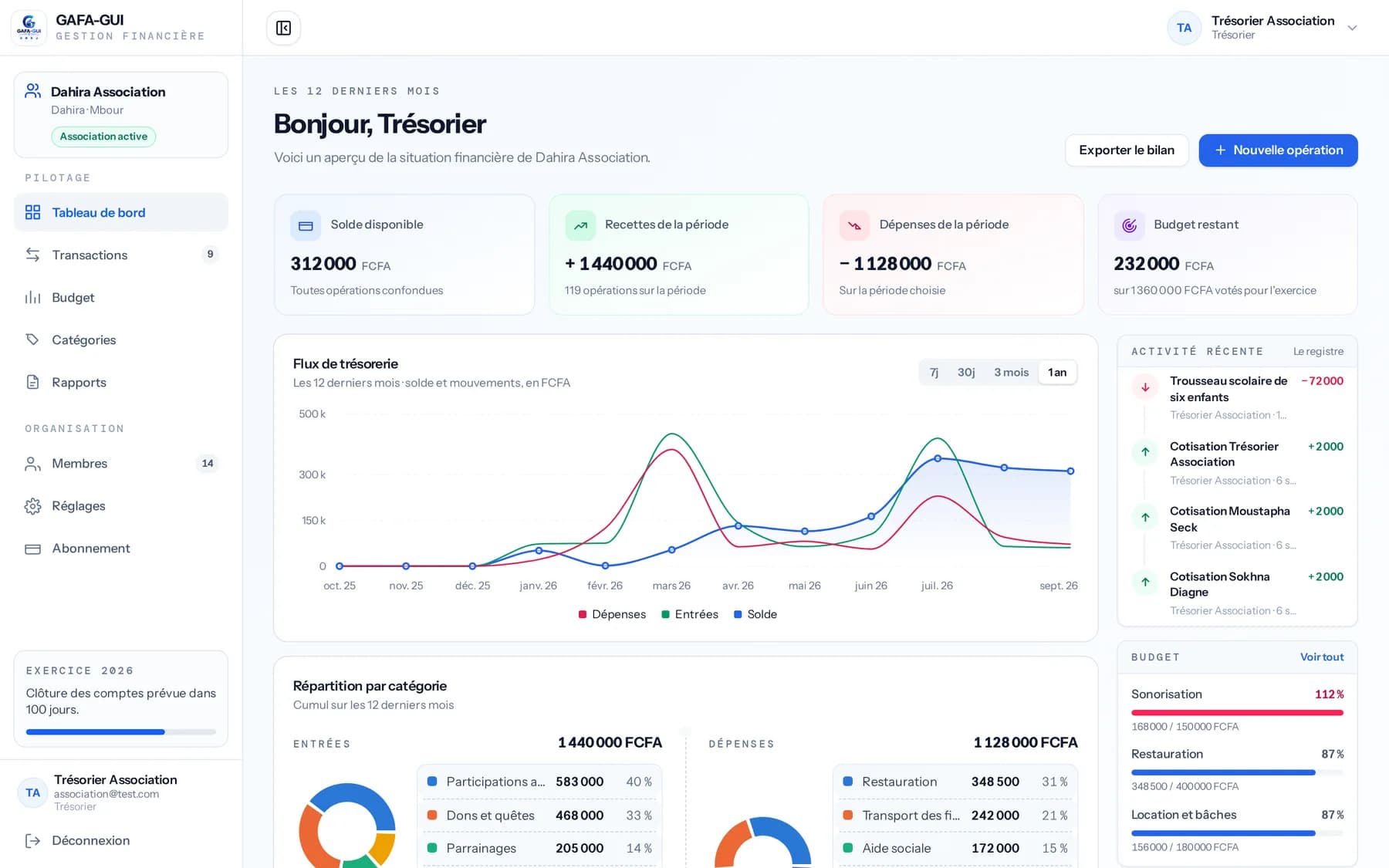
Task: Click the Exporter le bilan button
Action: 1127,150
